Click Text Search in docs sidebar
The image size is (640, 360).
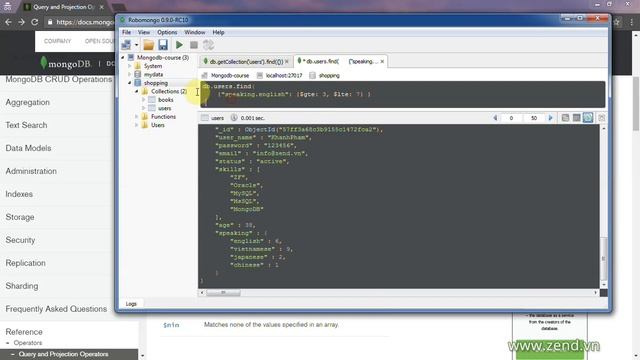26,125
